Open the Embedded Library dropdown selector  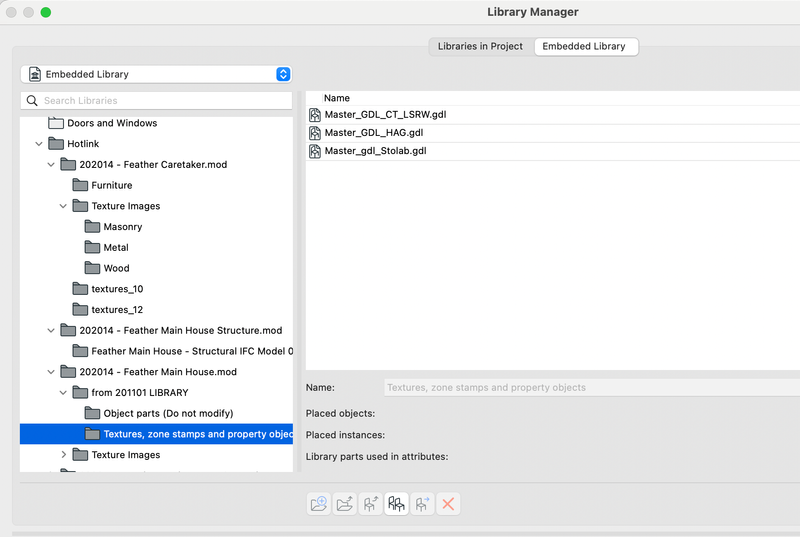[156, 74]
